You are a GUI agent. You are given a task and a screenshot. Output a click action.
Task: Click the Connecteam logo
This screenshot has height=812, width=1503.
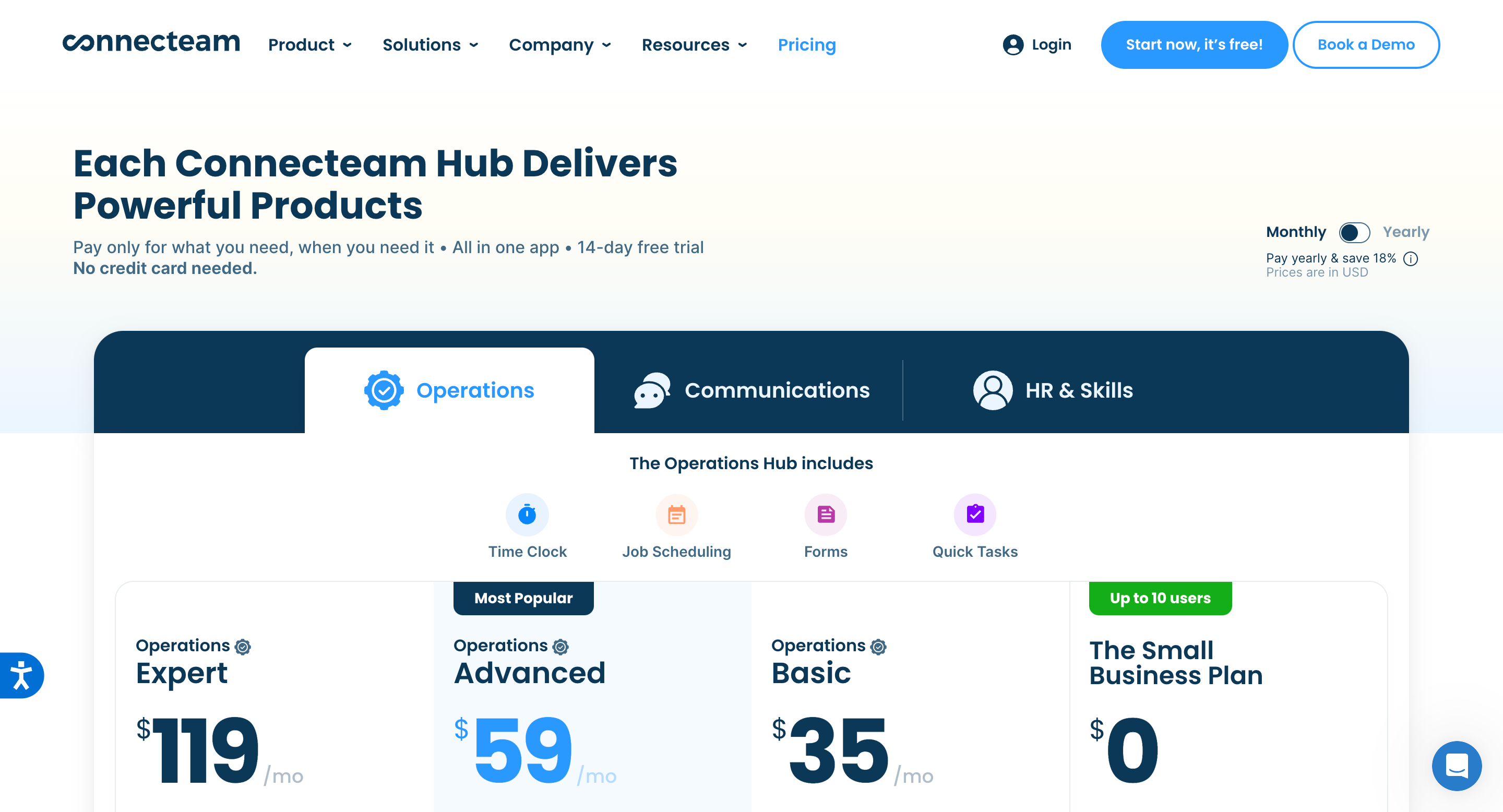pos(151,43)
